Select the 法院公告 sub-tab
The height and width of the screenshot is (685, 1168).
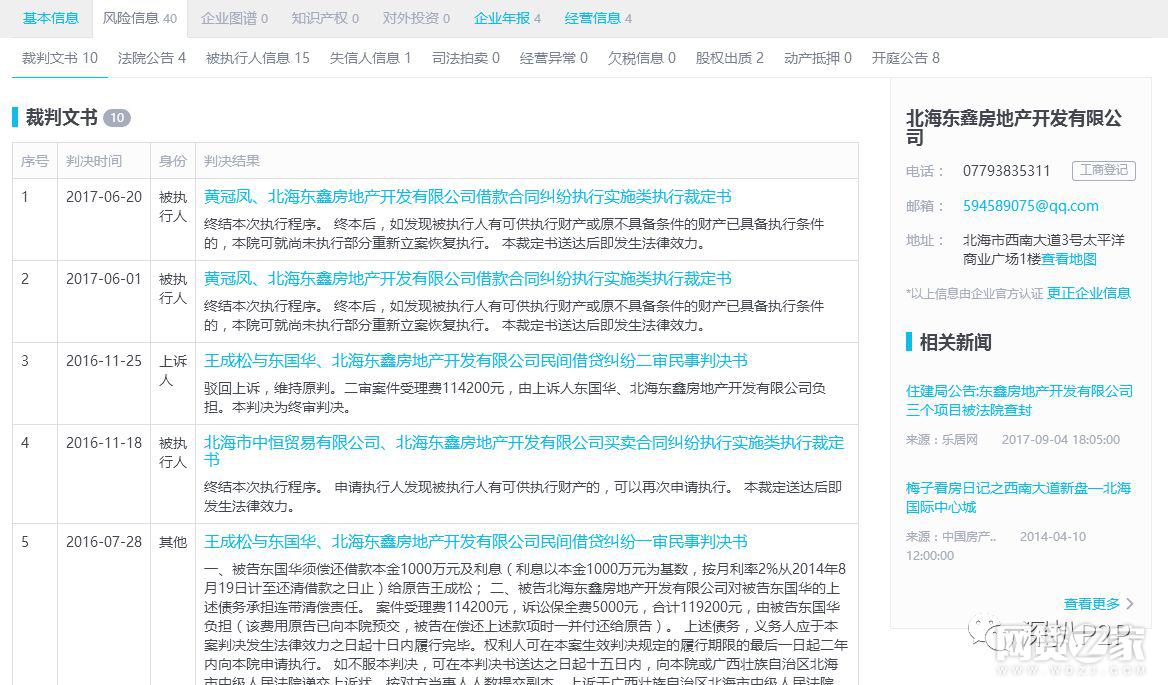coord(145,58)
